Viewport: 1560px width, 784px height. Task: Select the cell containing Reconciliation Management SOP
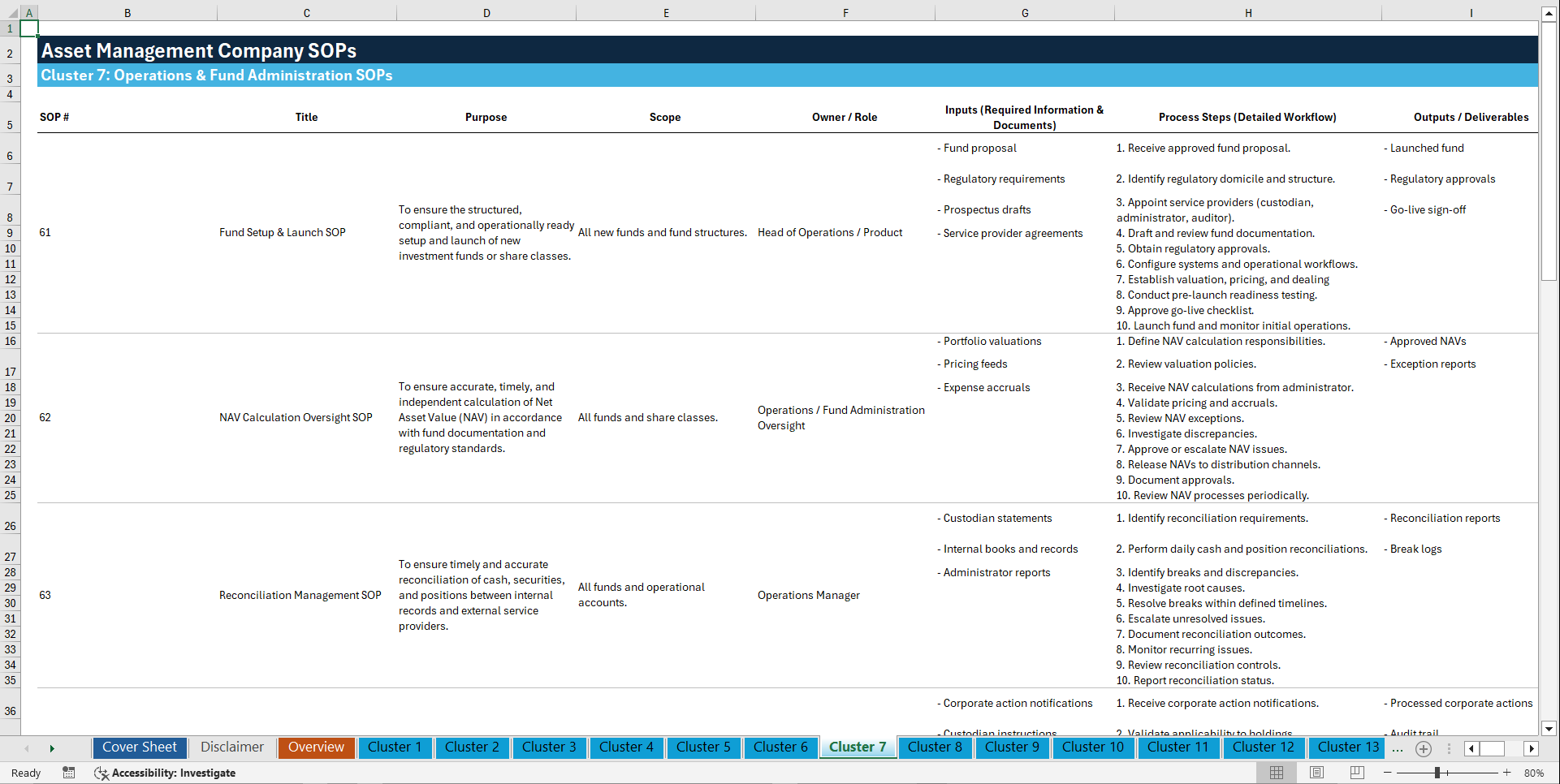coord(300,595)
